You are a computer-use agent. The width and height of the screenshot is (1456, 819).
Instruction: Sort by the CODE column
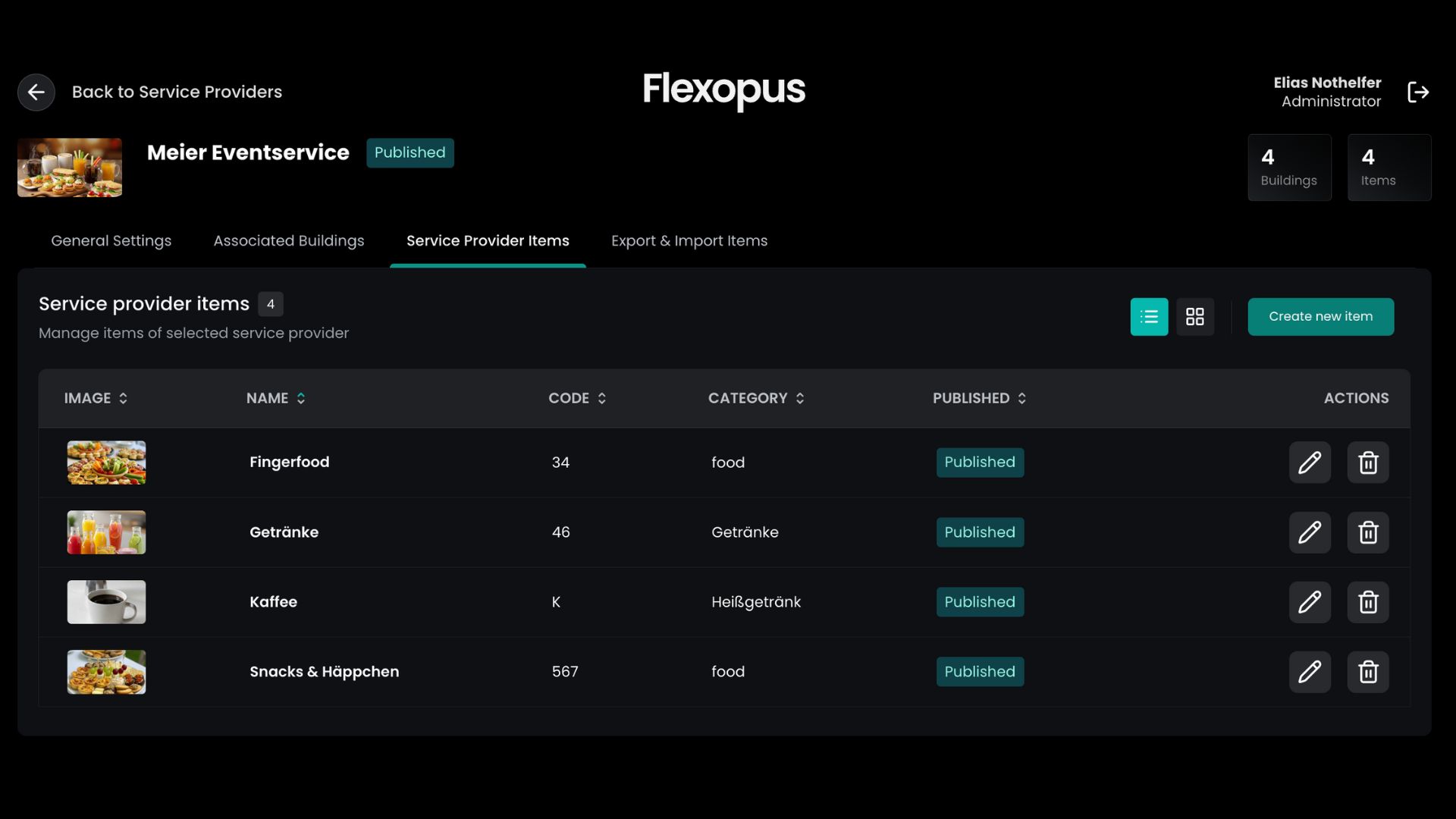pos(578,398)
